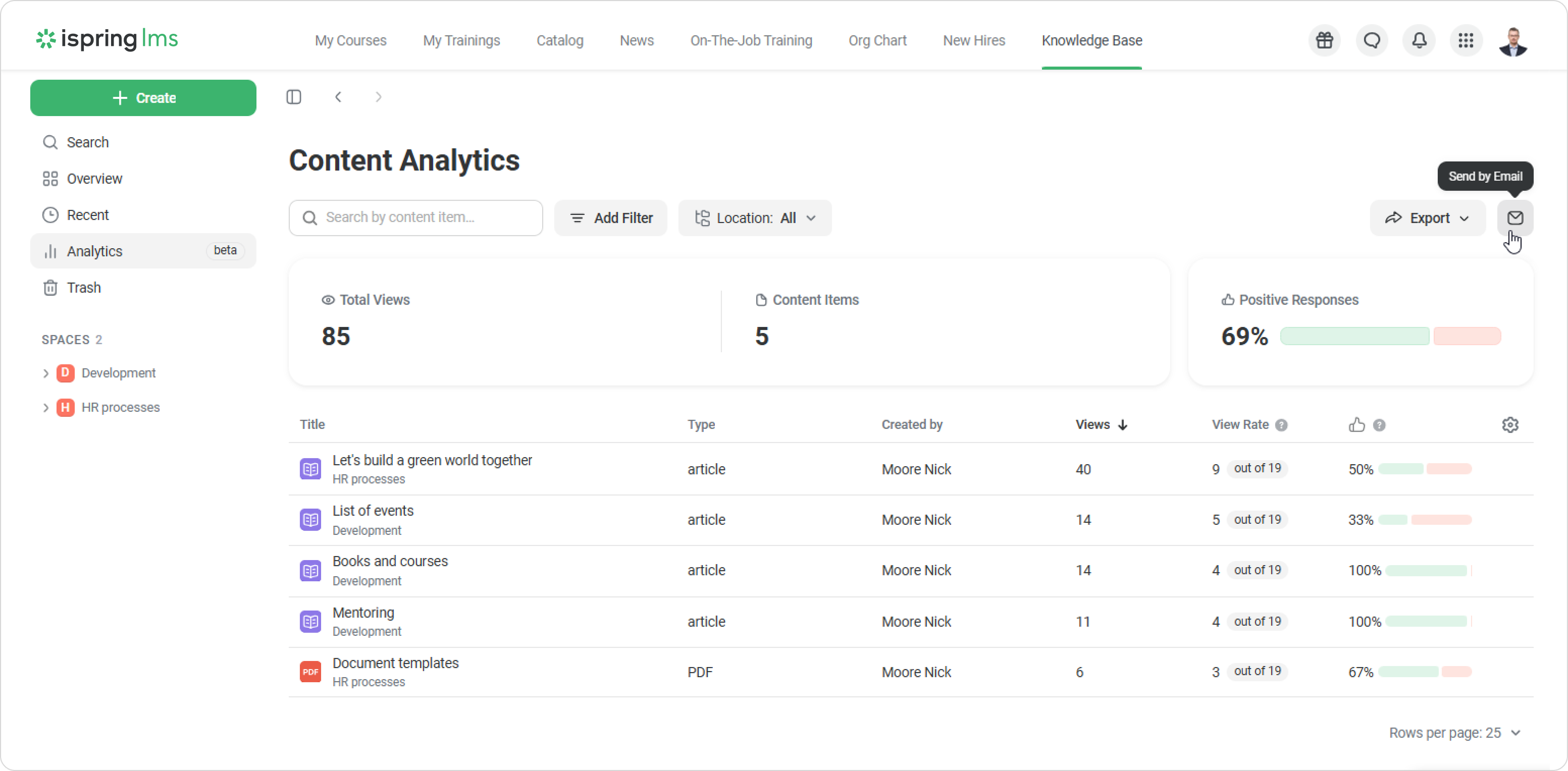Viewport: 1568px width, 771px height.
Task: Expand the HR processes space
Action: pyautogui.click(x=45, y=408)
